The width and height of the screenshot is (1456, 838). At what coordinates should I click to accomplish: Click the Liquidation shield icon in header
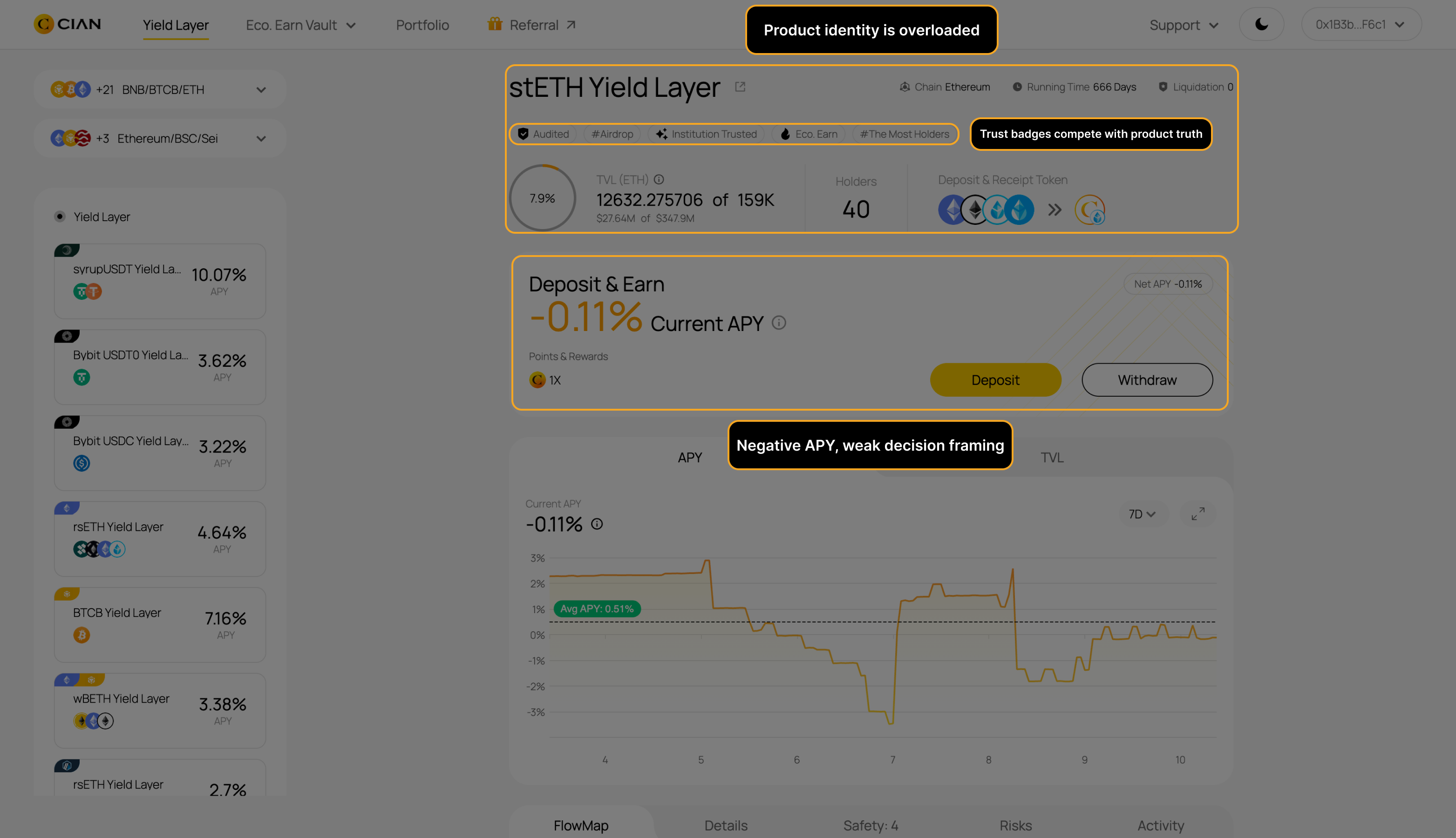point(1163,86)
